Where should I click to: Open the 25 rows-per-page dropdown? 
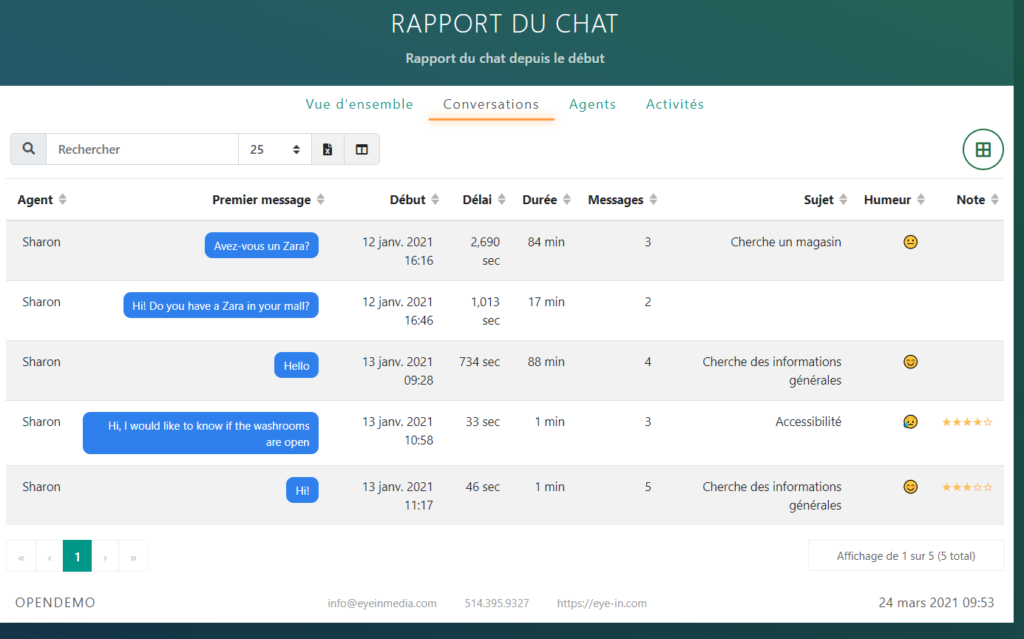[275, 149]
